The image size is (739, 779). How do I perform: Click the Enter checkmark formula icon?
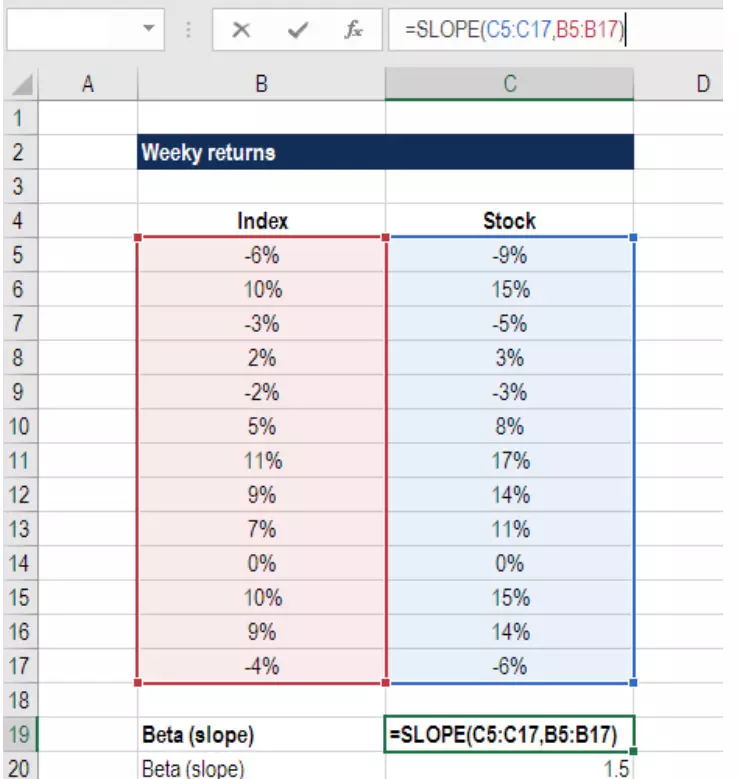[298, 30]
